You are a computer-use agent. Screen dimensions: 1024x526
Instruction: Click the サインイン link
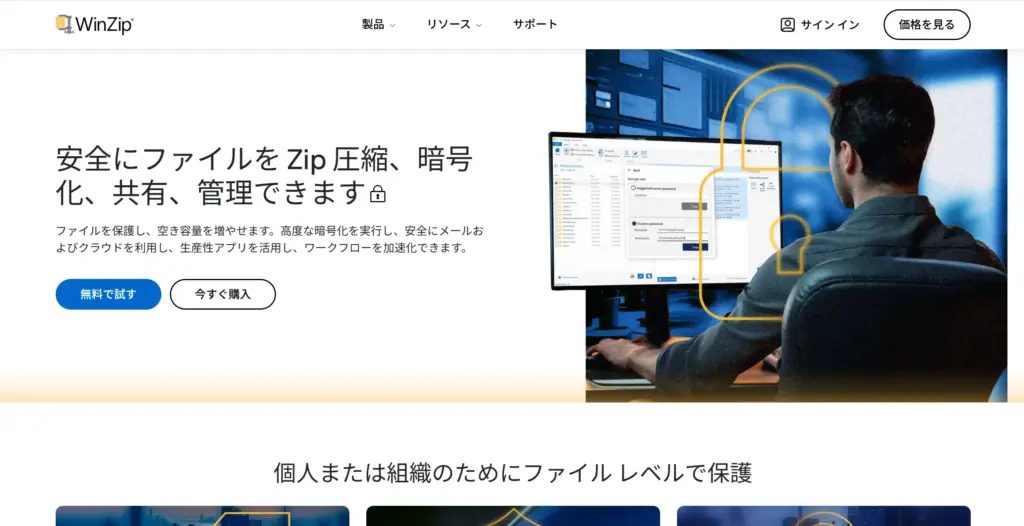coord(829,25)
